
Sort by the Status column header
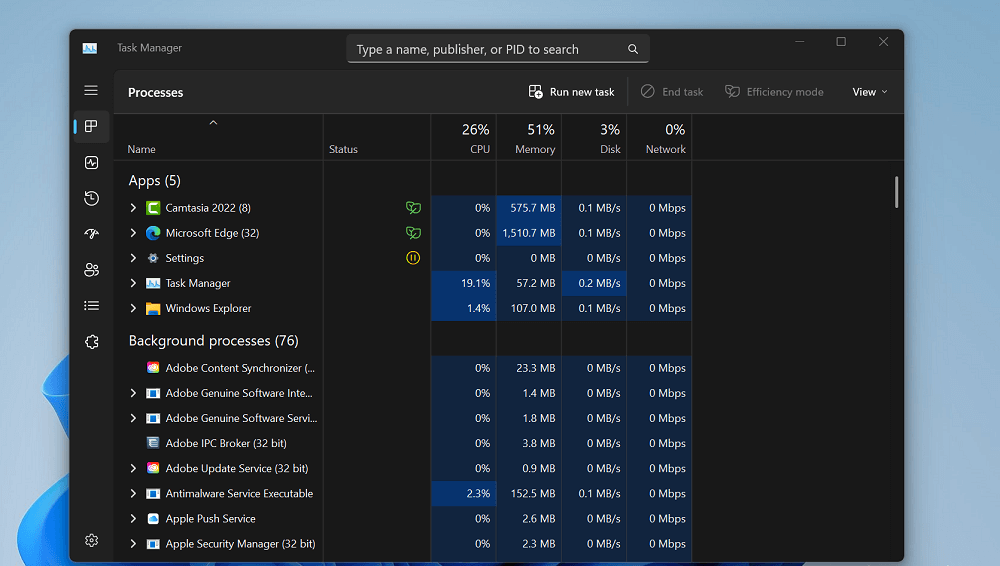377,137
